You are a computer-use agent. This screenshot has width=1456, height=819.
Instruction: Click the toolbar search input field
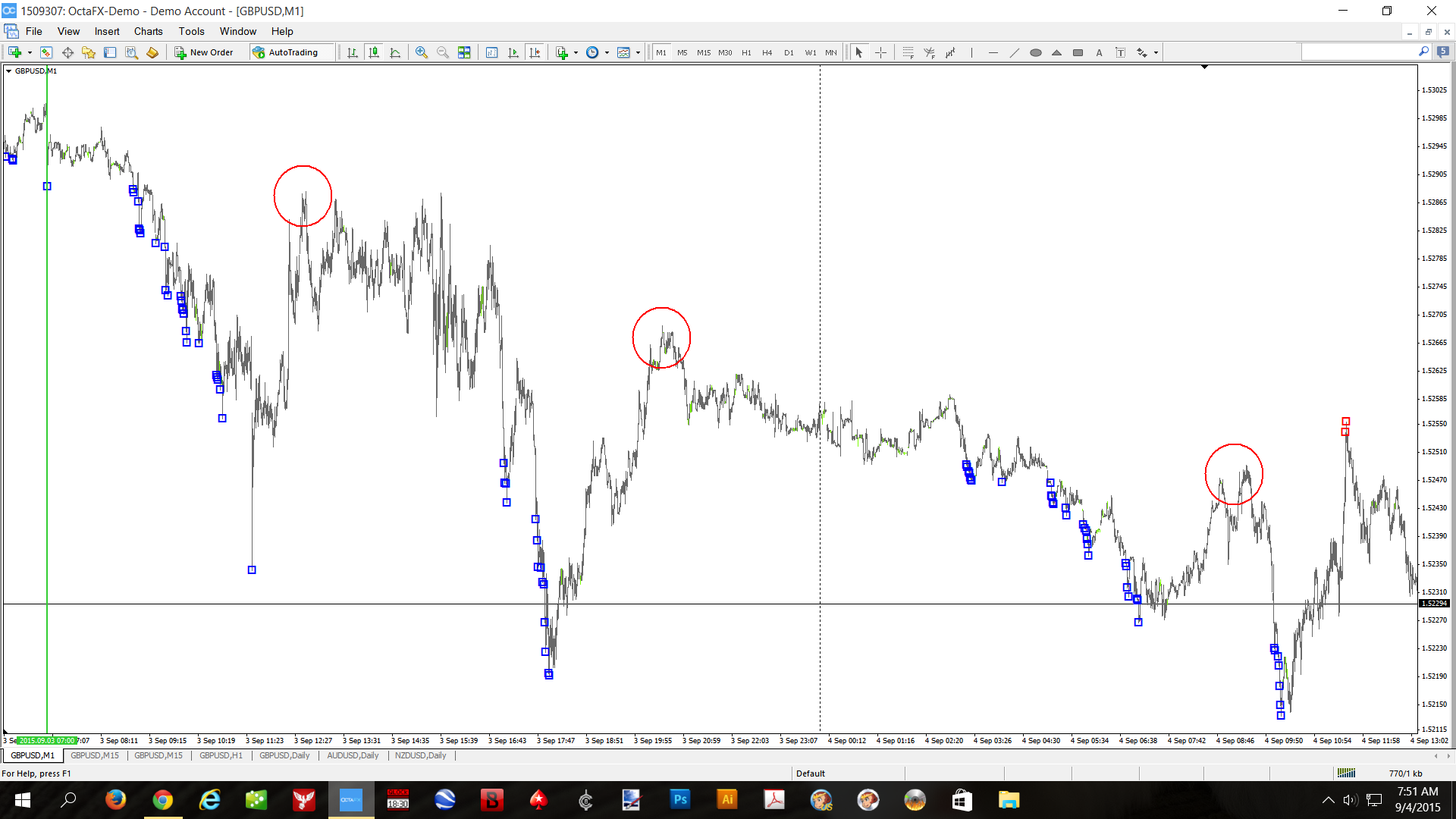click(x=1358, y=52)
